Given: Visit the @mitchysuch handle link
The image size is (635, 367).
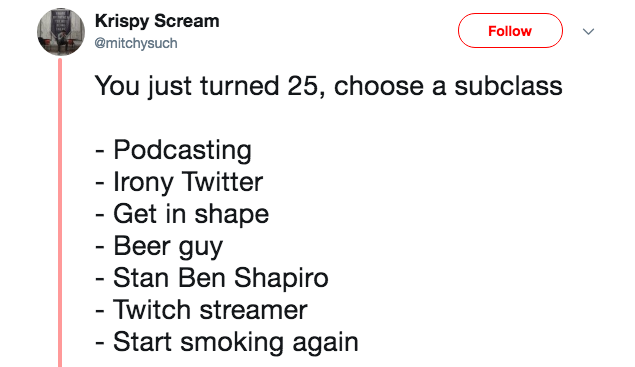Looking at the screenshot, I should pyautogui.click(x=136, y=43).
